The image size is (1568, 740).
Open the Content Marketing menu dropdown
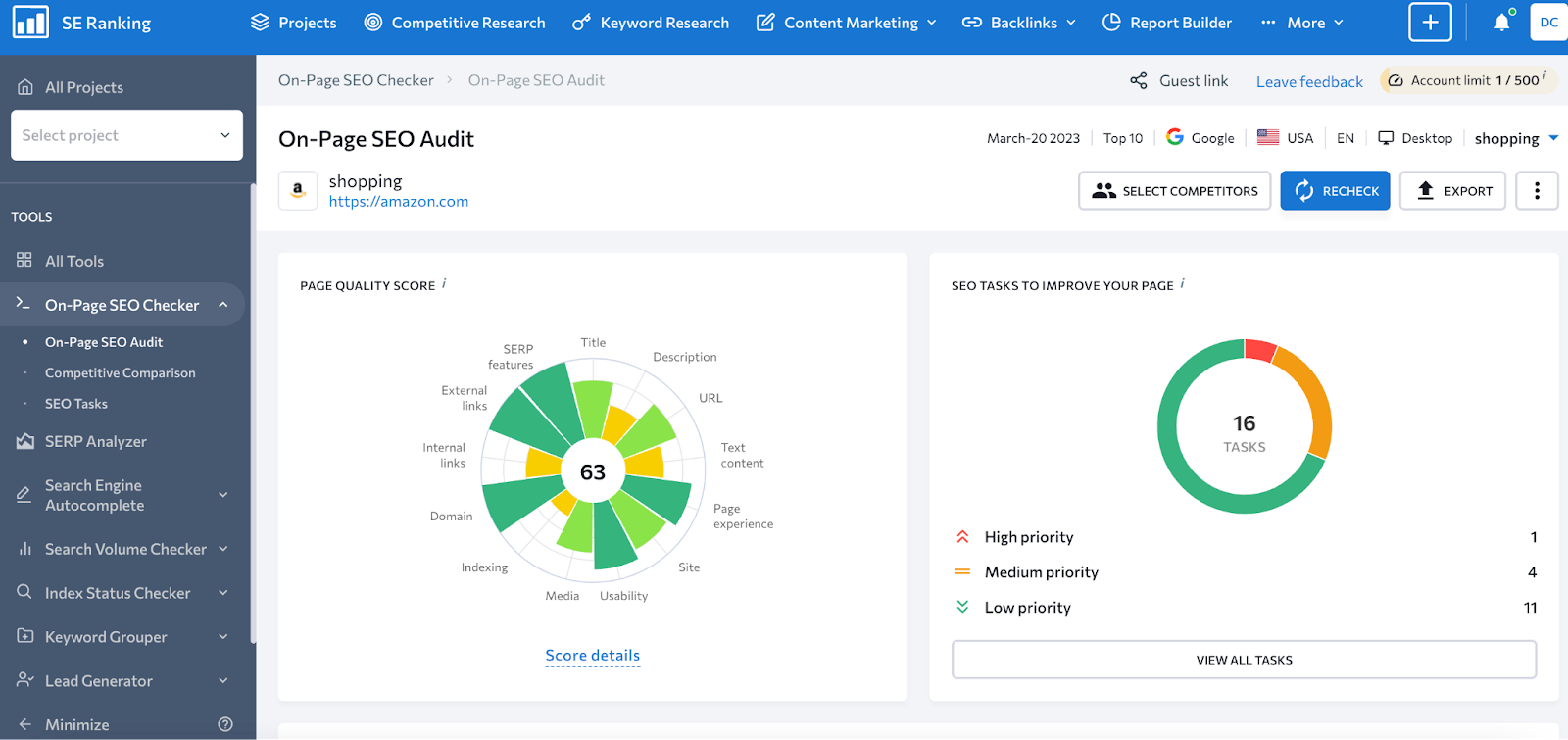pyautogui.click(x=847, y=22)
